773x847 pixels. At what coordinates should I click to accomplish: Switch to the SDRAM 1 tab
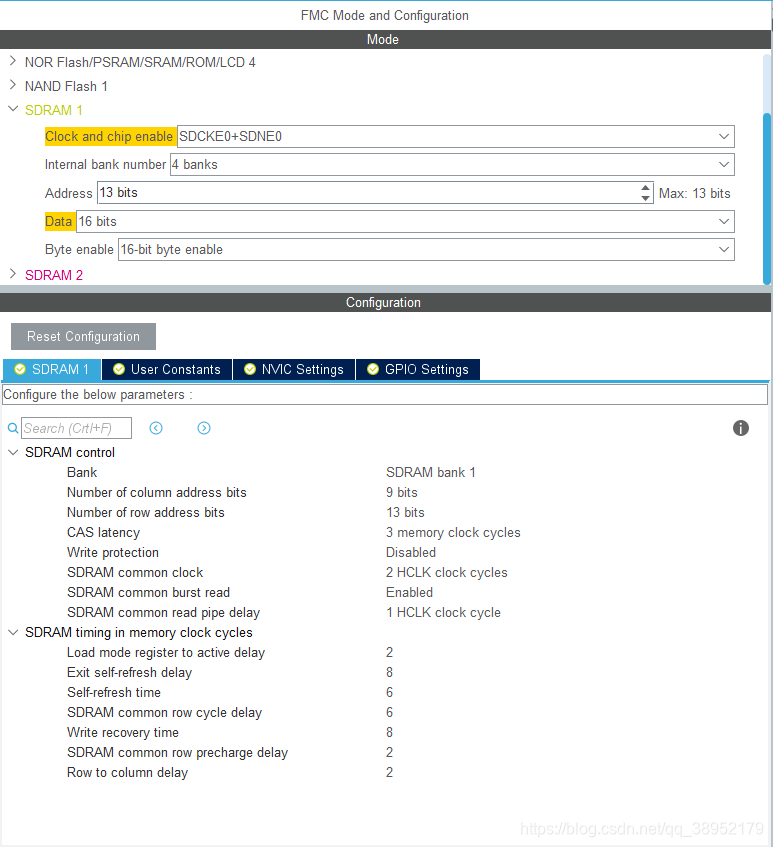tap(52, 369)
